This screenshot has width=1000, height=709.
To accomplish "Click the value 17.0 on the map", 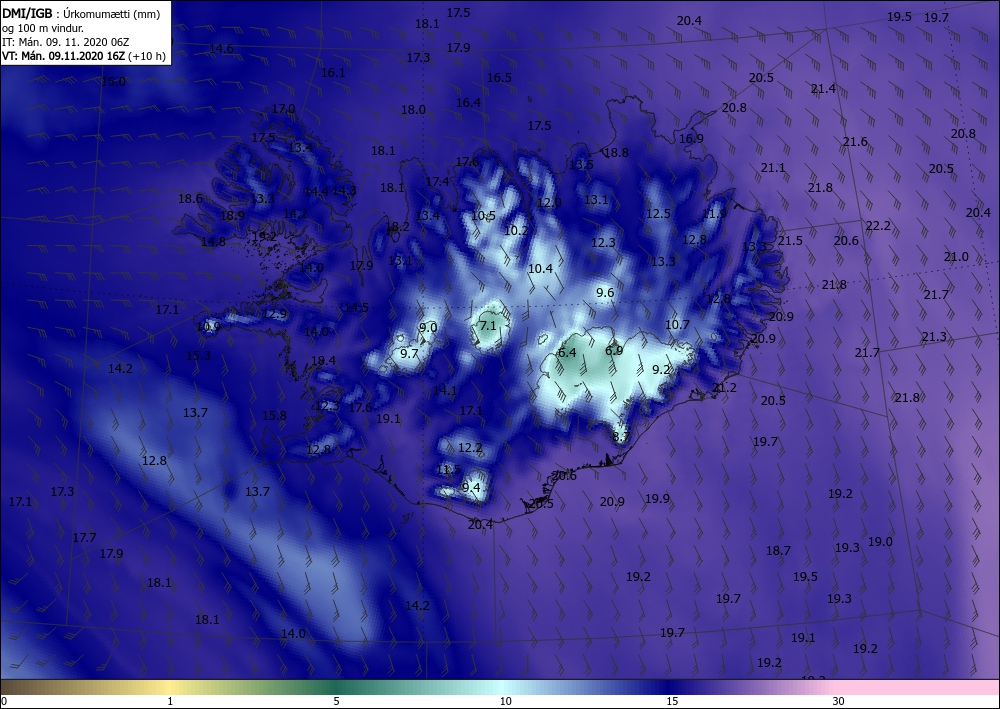I will tap(283, 109).
